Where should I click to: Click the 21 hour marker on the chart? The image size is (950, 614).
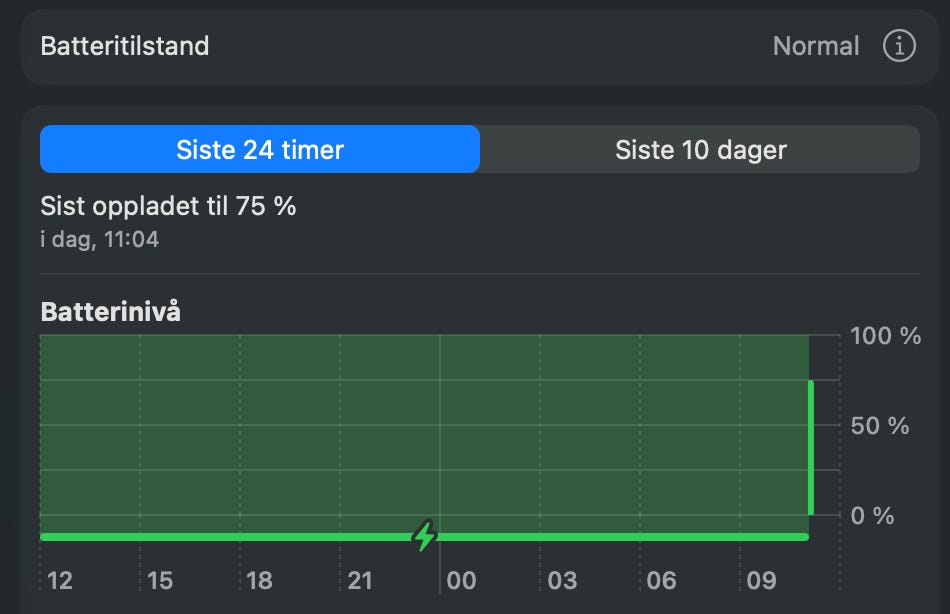pyautogui.click(x=360, y=581)
